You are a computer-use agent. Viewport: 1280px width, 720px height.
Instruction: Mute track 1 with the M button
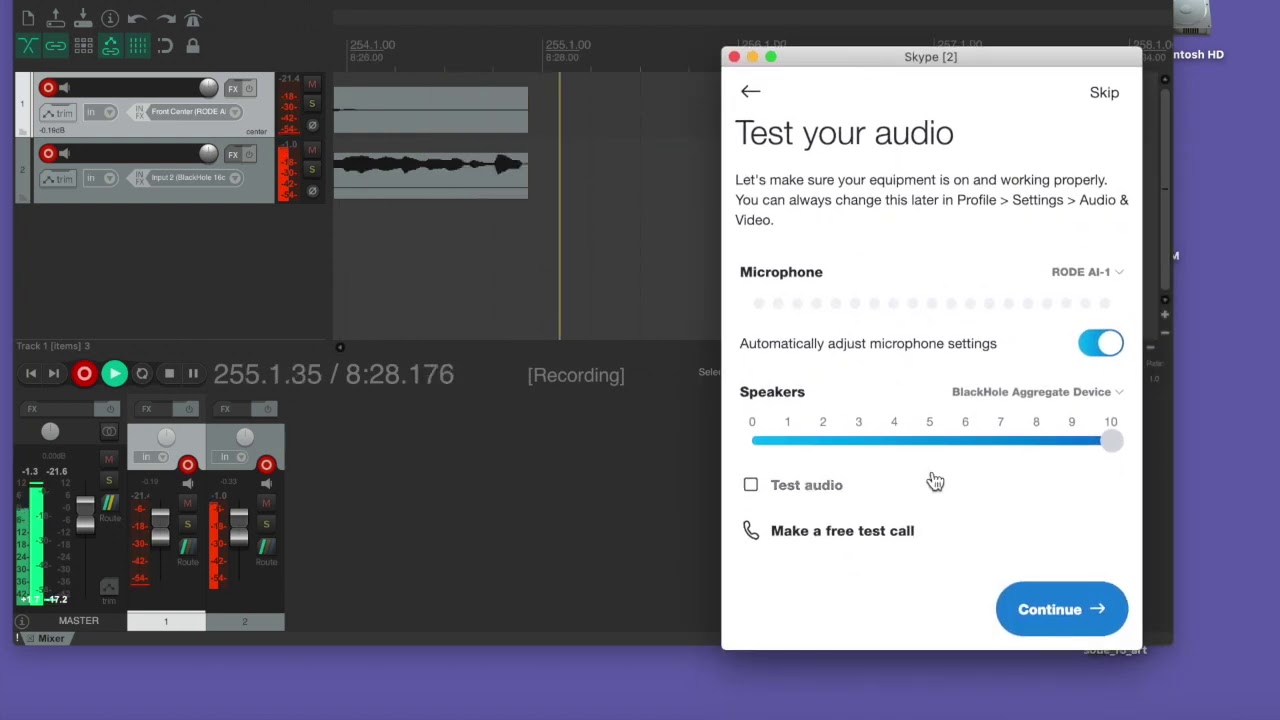[312, 83]
